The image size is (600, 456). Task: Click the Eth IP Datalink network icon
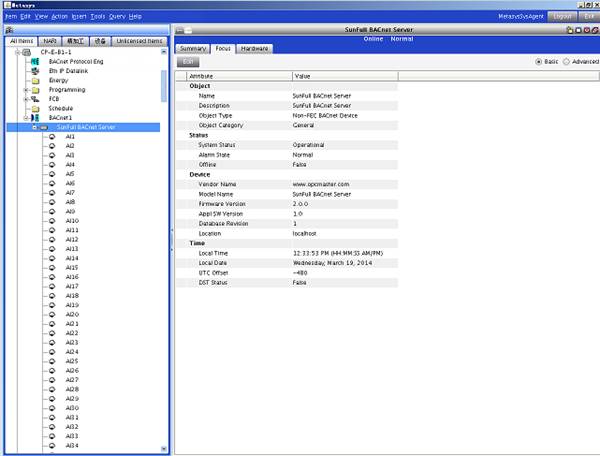[x=35, y=70]
